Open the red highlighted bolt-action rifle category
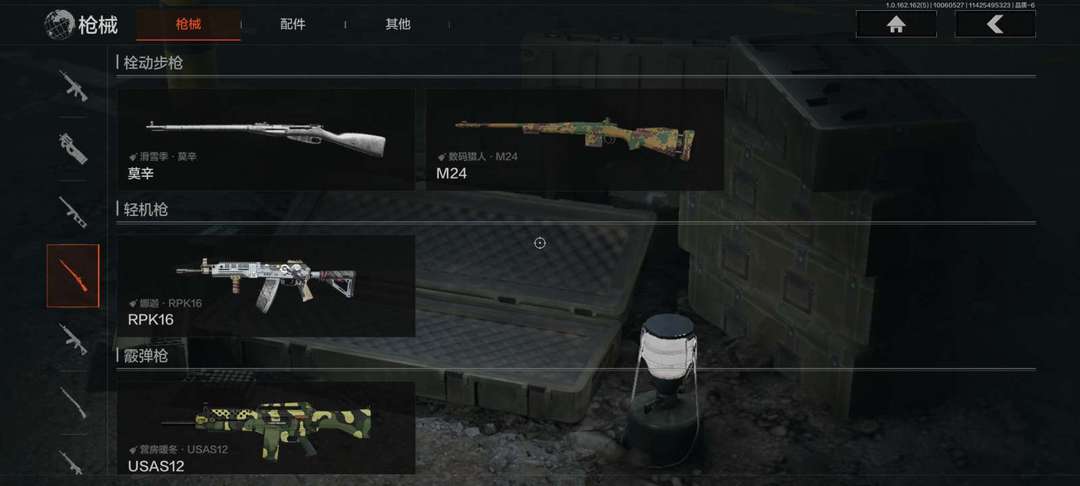 73,275
